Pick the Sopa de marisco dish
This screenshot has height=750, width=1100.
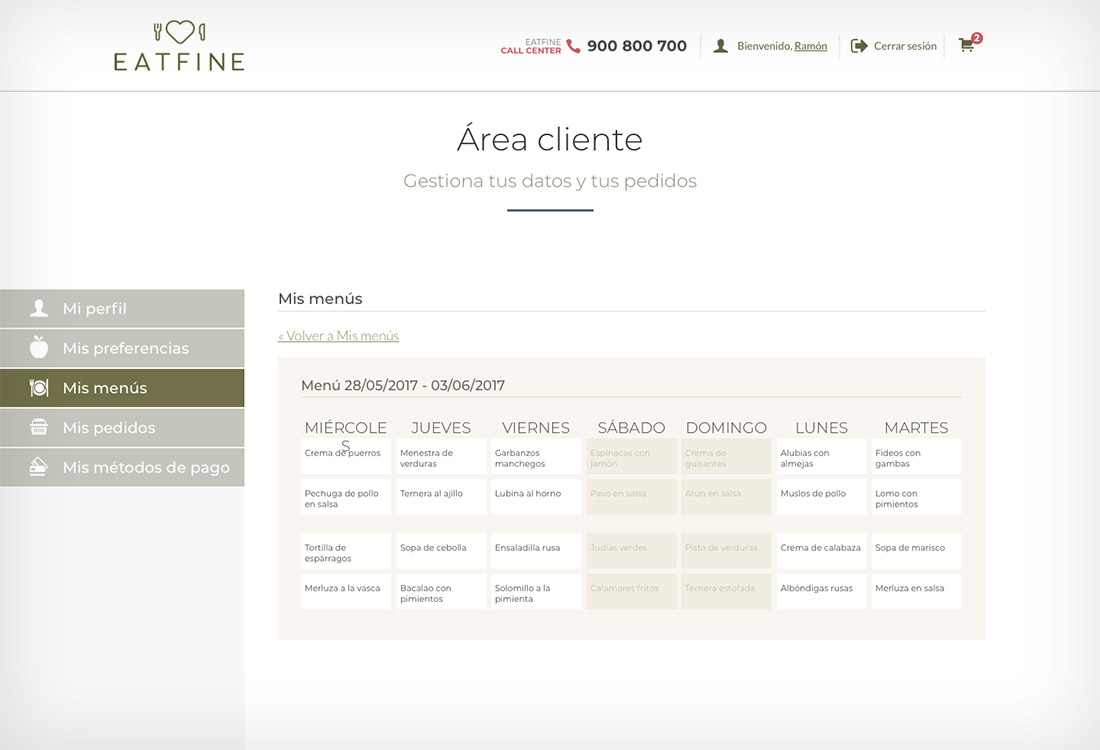point(916,550)
